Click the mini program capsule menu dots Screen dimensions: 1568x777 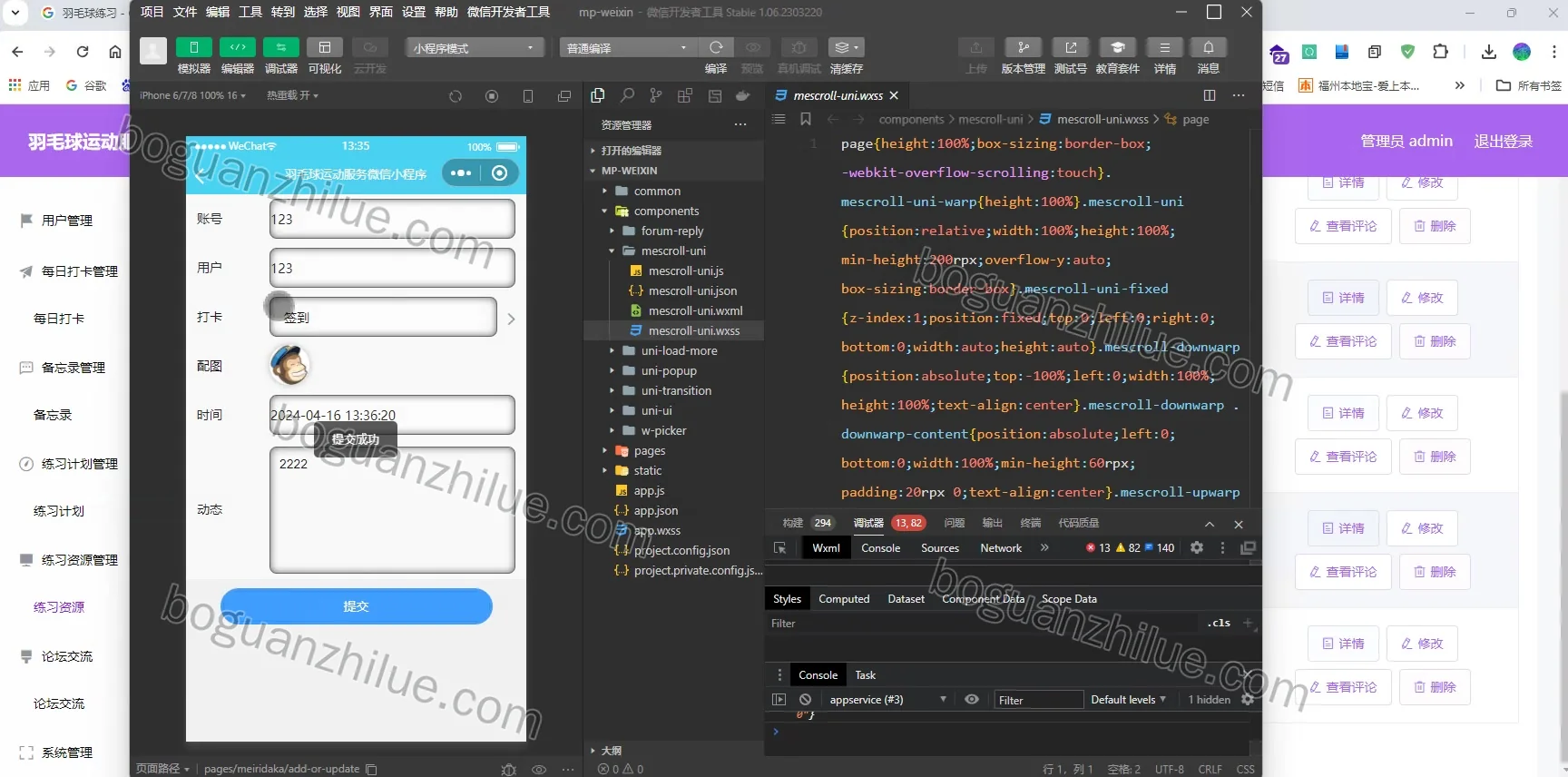point(461,172)
